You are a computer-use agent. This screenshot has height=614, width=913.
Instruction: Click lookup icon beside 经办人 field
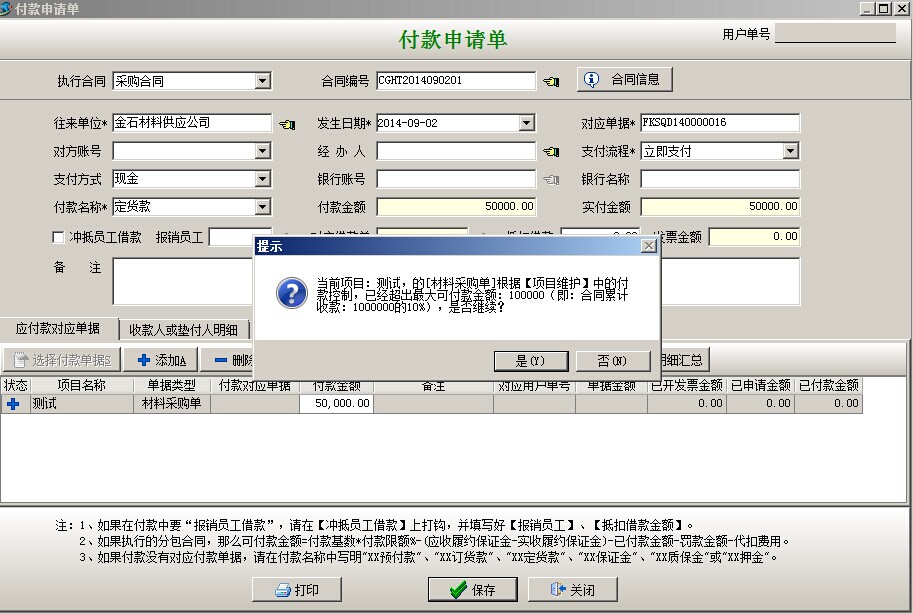tap(551, 152)
